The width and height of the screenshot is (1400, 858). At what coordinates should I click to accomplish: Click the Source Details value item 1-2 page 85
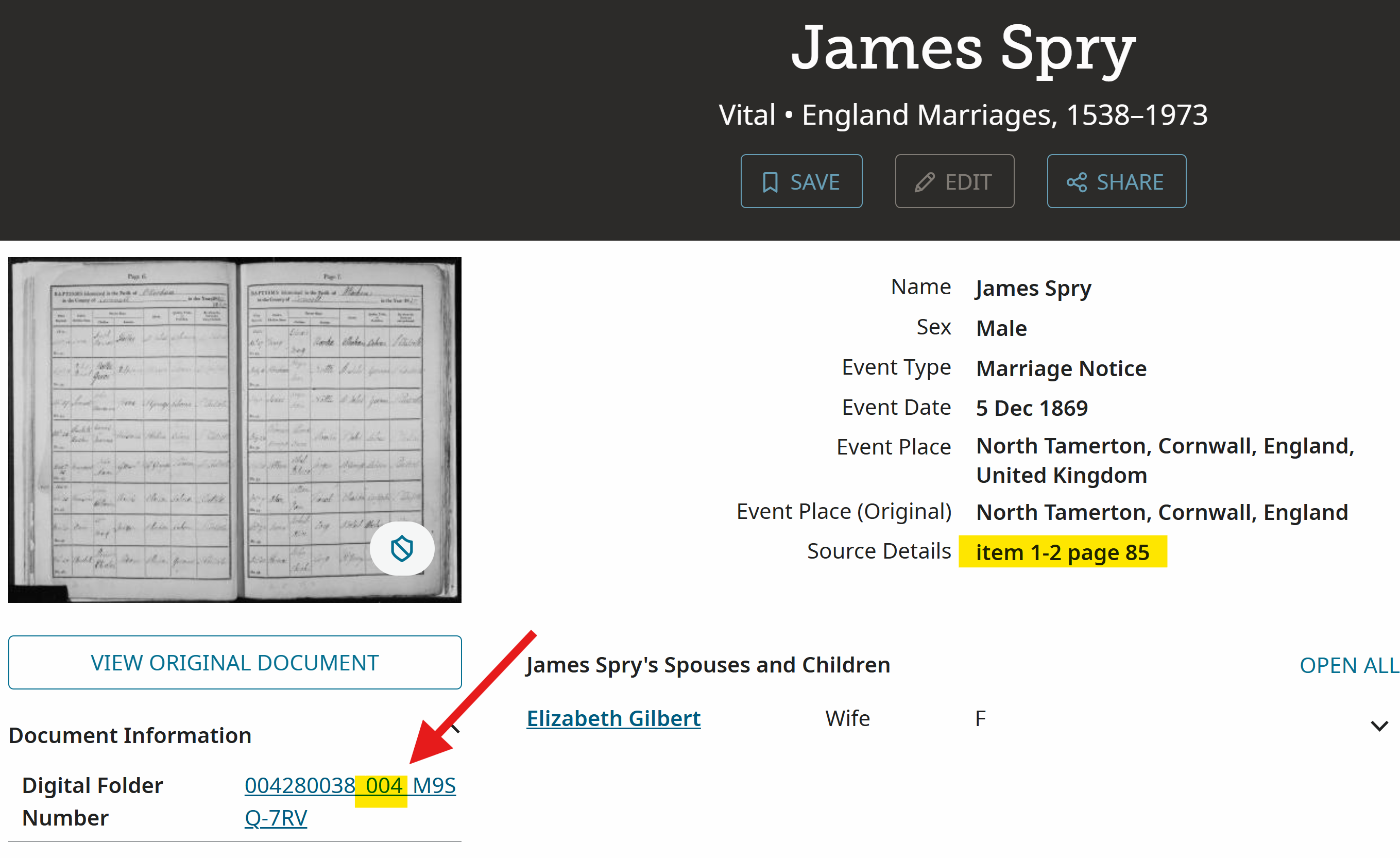[1063, 552]
